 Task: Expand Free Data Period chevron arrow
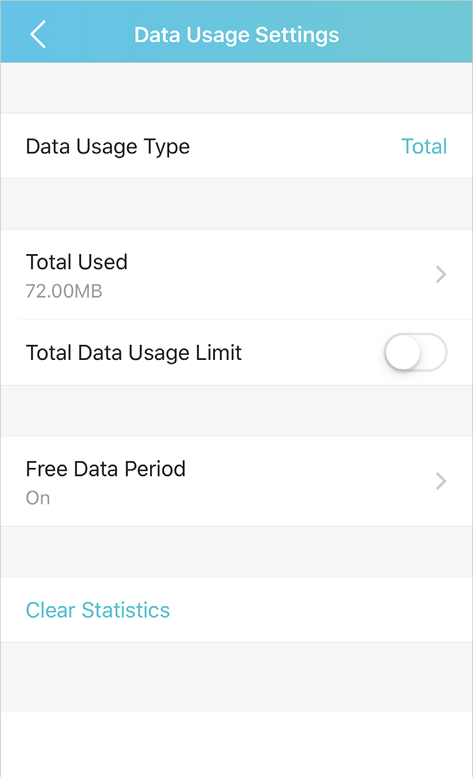coord(441,481)
